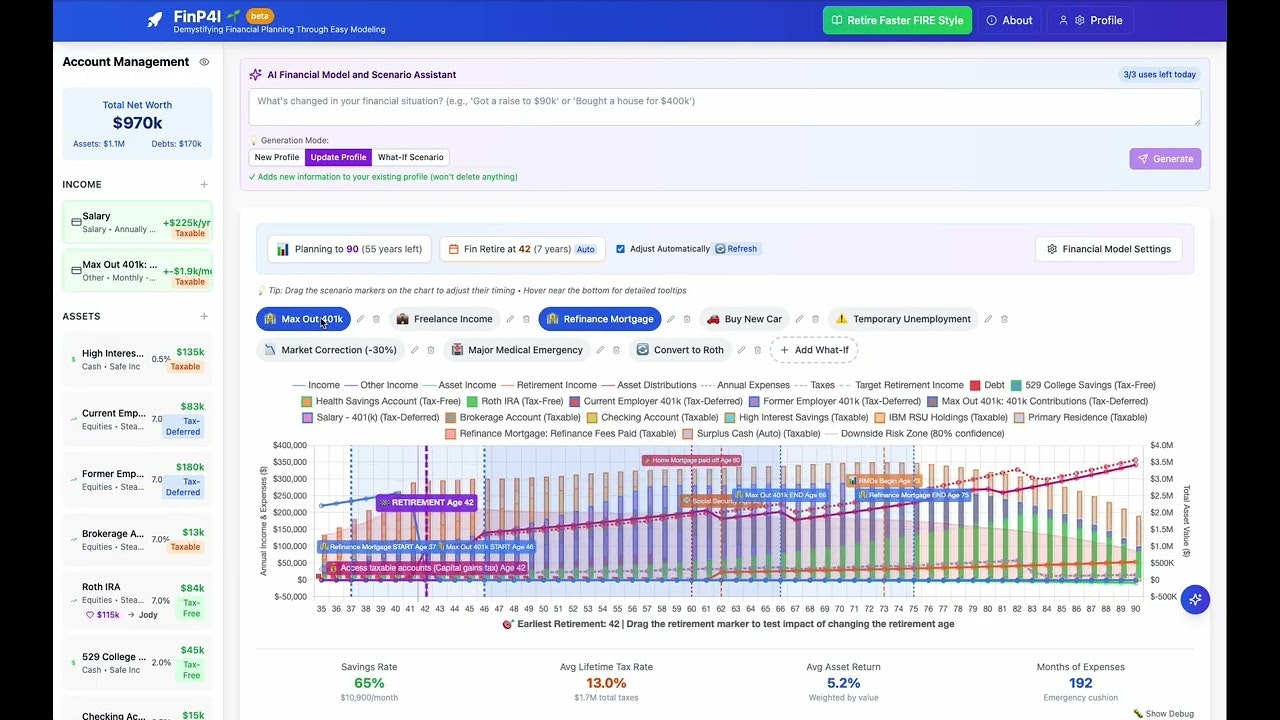Click the Generate button
The width and height of the screenshot is (1280, 720).
pos(1164,158)
